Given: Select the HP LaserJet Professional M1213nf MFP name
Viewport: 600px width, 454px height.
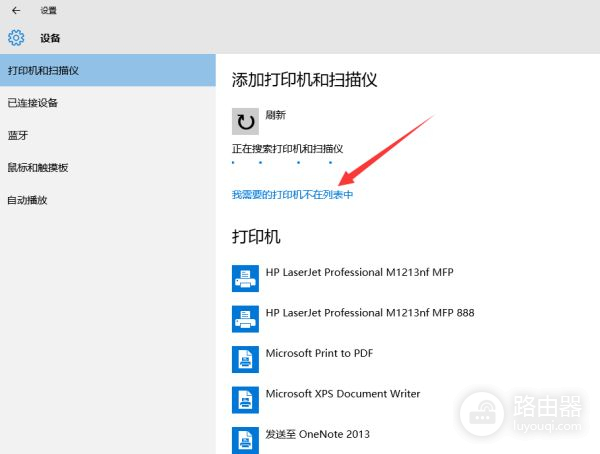Looking at the screenshot, I should pos(353,272).
